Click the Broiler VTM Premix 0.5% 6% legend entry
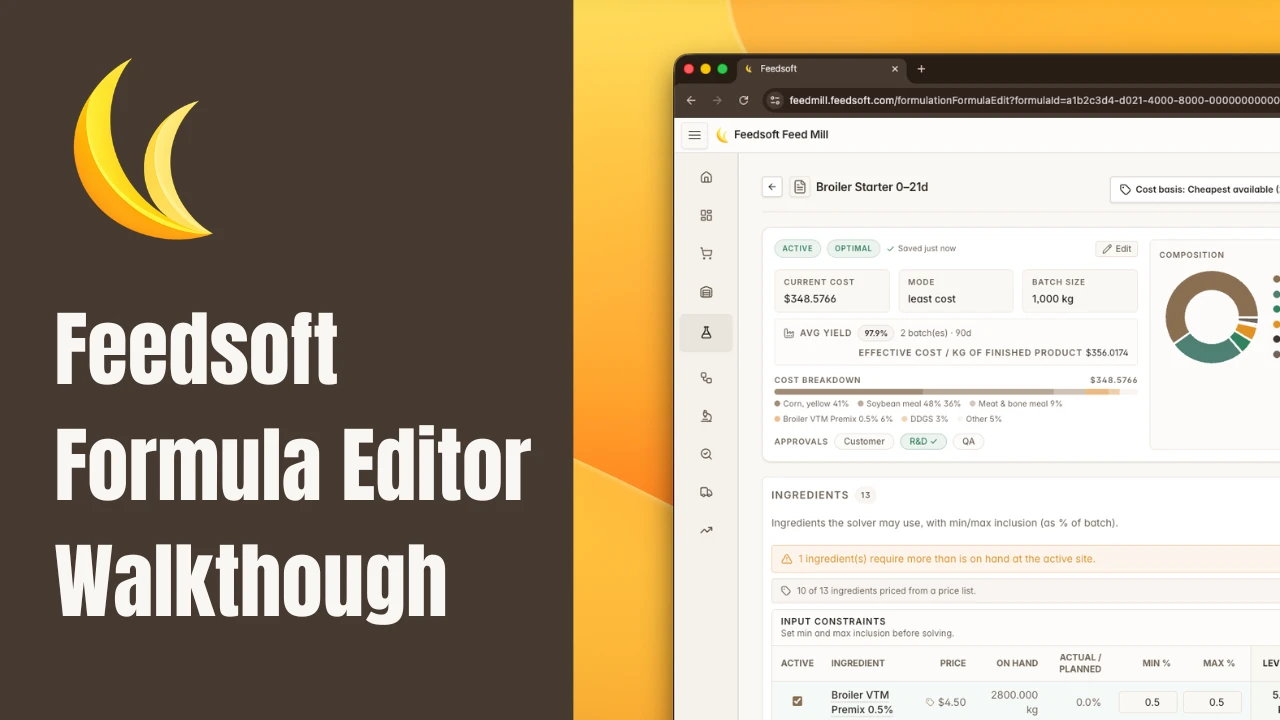This screenshot has width=1280, height=720. 833,419
